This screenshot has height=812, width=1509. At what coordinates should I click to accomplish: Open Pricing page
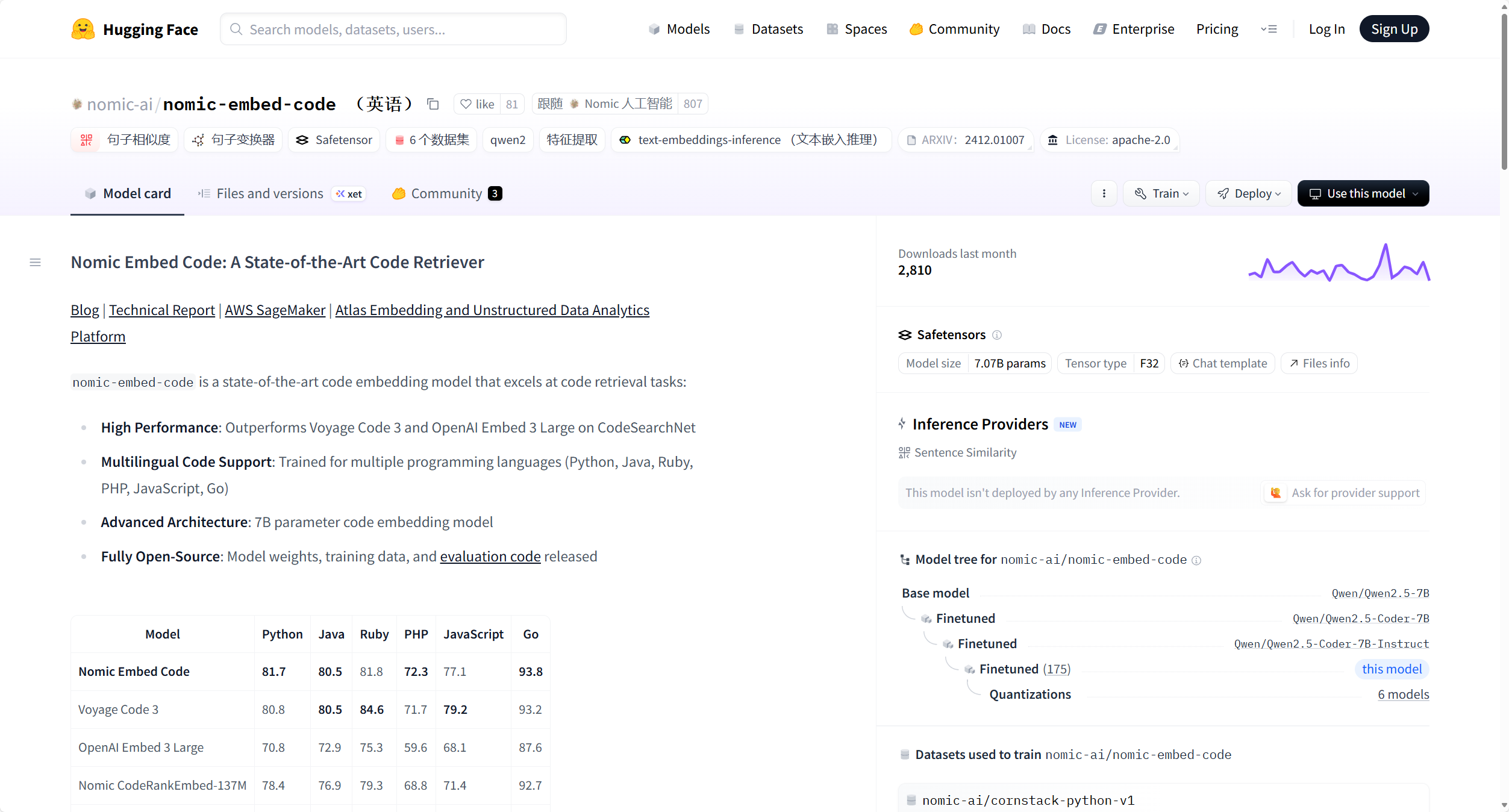(1217, 29)
